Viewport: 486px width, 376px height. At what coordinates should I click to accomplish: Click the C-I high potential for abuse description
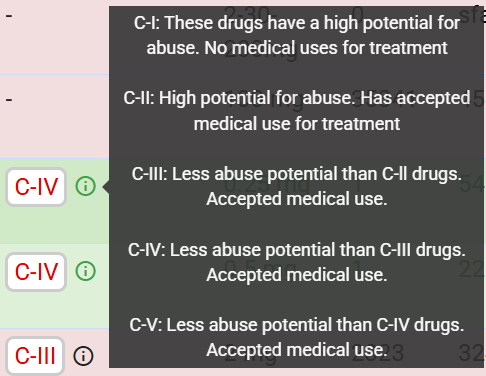point(297,35)
